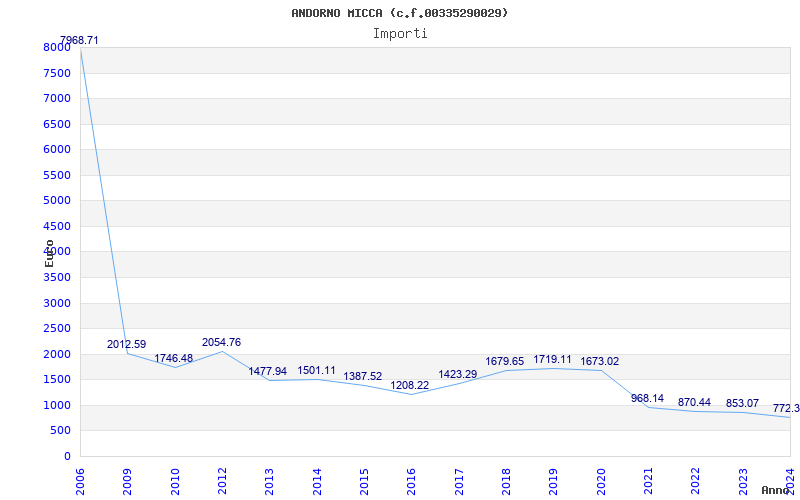Select data label 1673.02
Viewport: 800px width, 500px height.
tap(599, 362)
